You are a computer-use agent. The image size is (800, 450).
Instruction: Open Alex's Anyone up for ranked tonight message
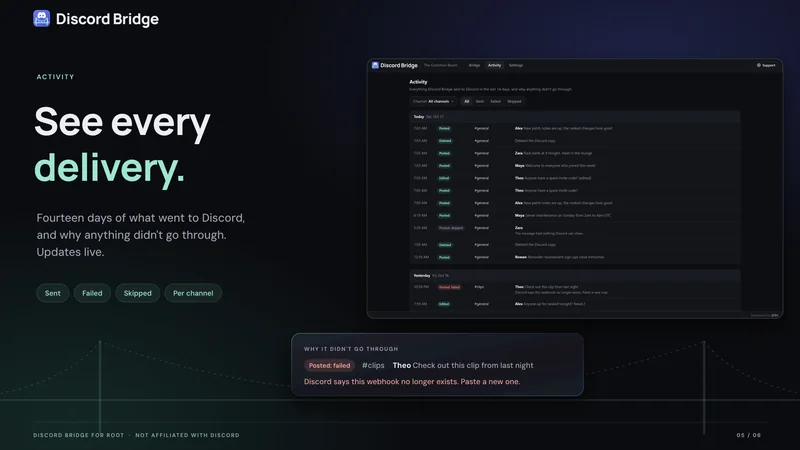[550, 304]
